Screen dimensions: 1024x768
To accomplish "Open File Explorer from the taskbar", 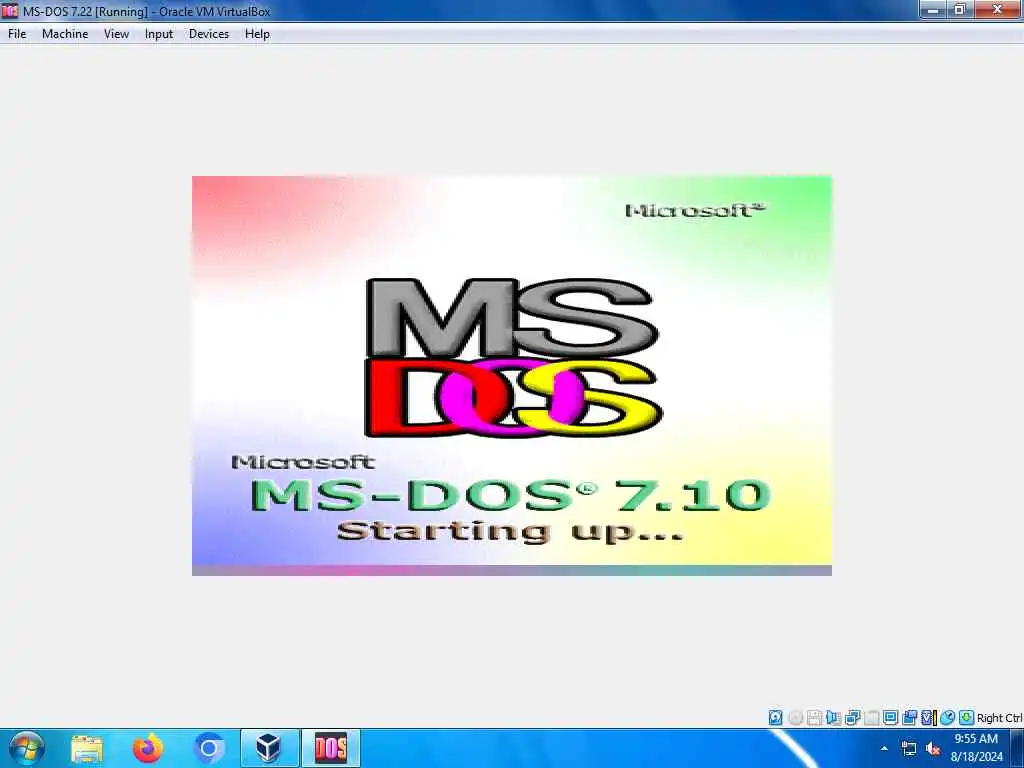I will coord(87,748).
